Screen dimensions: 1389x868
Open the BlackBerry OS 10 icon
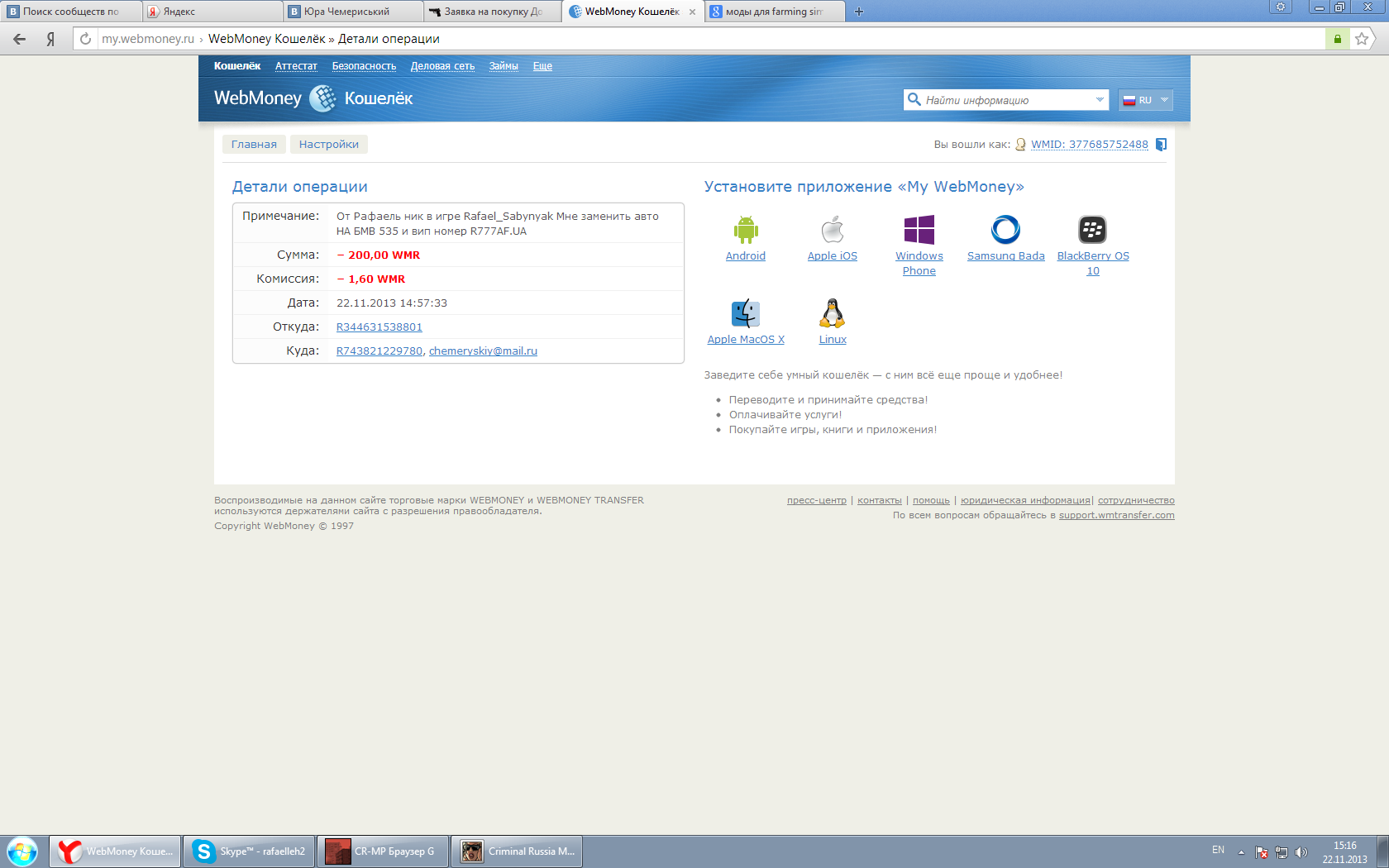tap(1093, 230)
